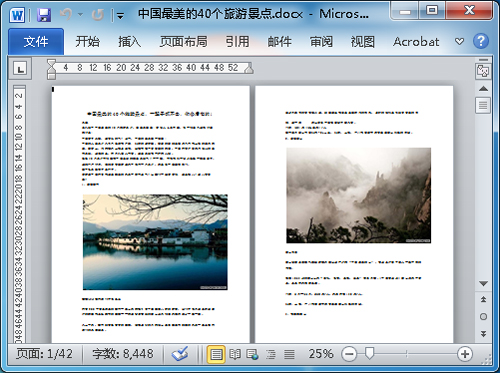The image size is (500, 373).
Task: Open Customize Quick Access Toolbar dropdown
Action: [x=120, y=15]
